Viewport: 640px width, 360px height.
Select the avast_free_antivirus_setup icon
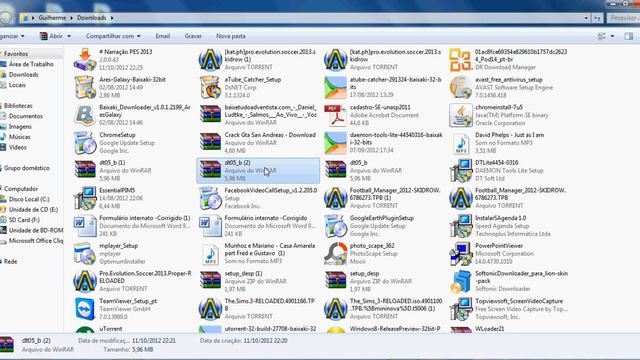(x=461, y=87)
